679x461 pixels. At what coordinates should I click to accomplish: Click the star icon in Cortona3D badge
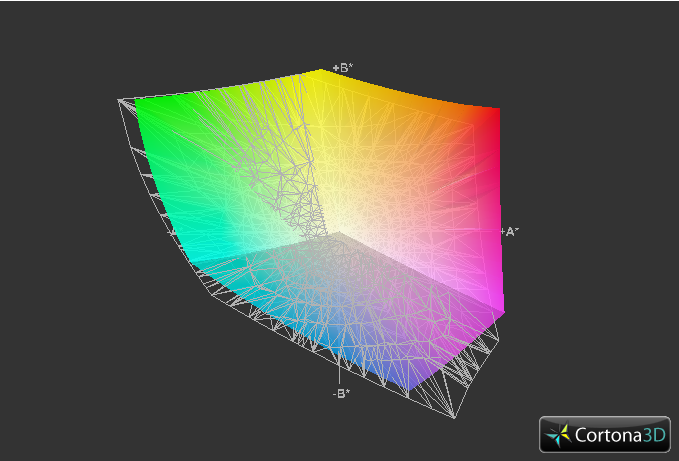559,435
